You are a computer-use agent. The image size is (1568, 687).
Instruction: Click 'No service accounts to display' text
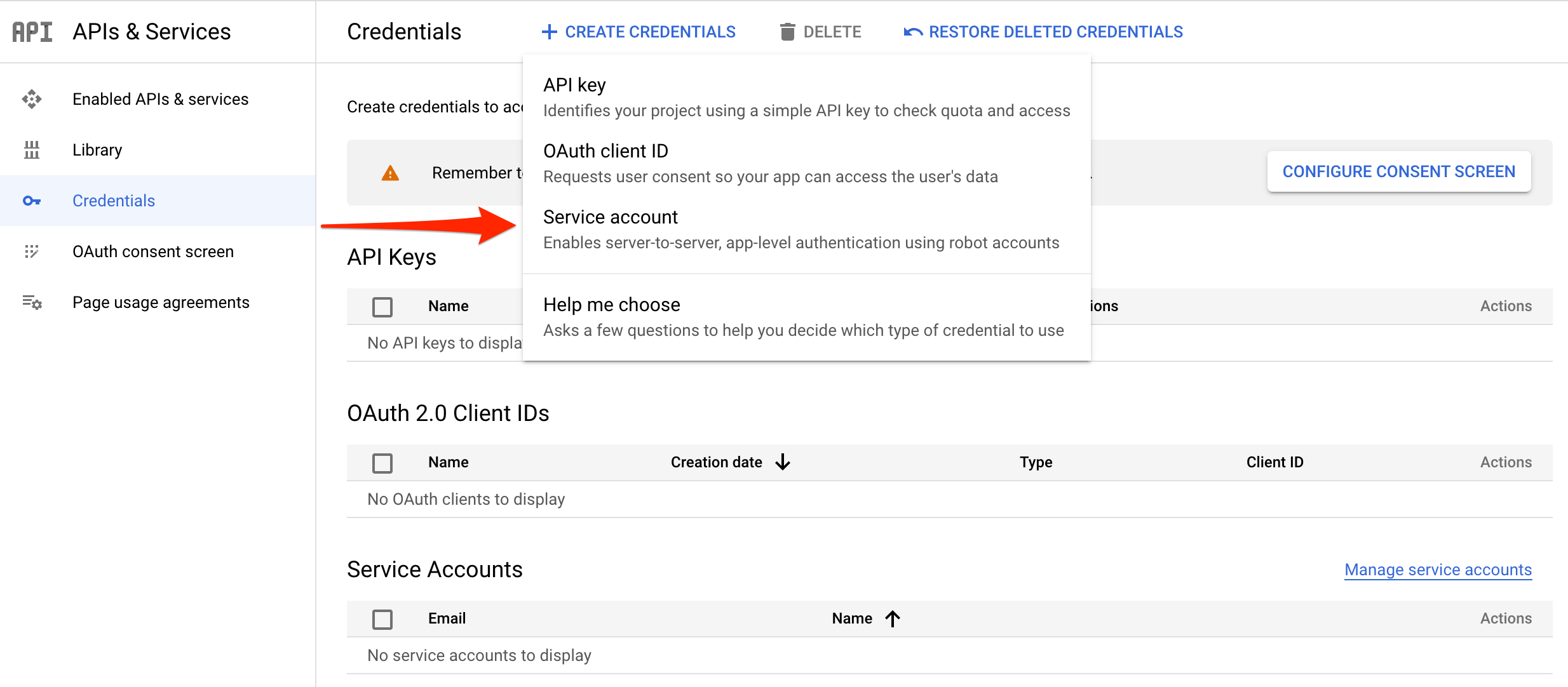[479, 655]
